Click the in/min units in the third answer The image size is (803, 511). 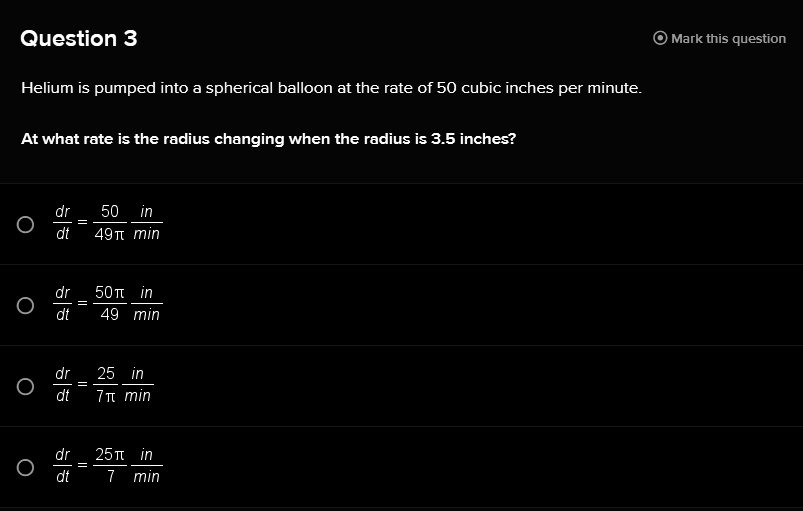pyautogui.click(x=137, y=385)
